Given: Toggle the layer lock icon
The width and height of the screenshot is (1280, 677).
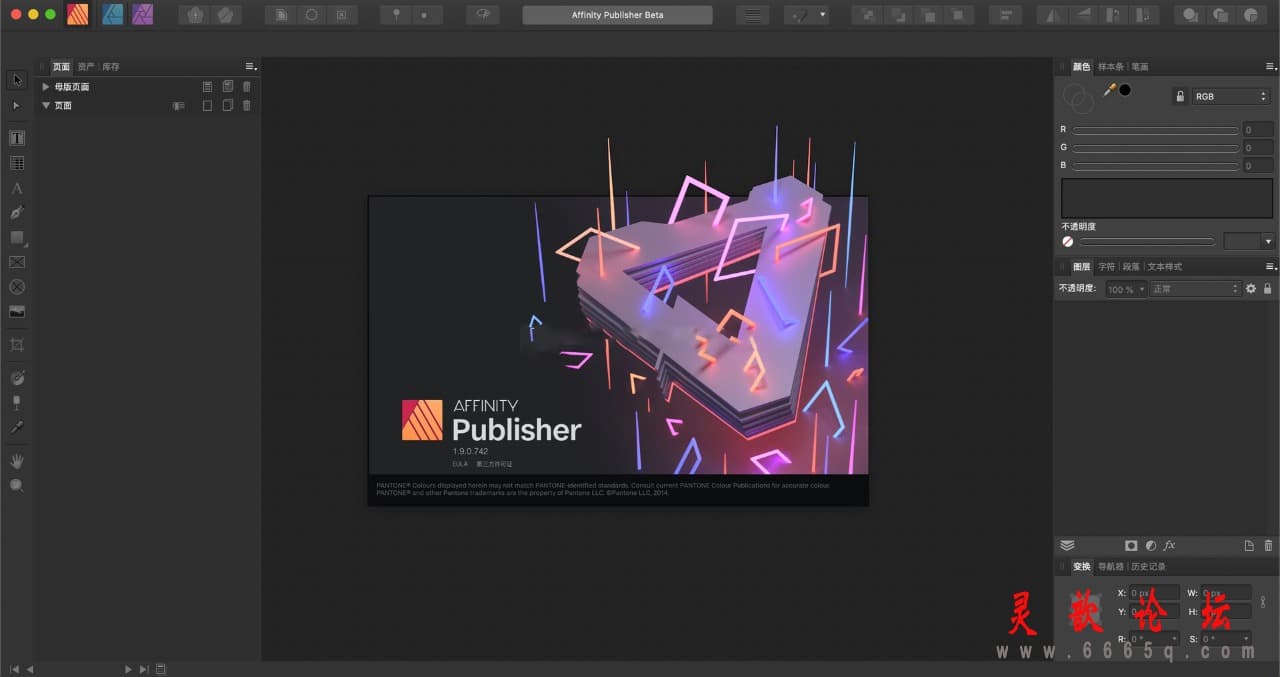Looking at the screenshot, I should tap(1268, 288).
